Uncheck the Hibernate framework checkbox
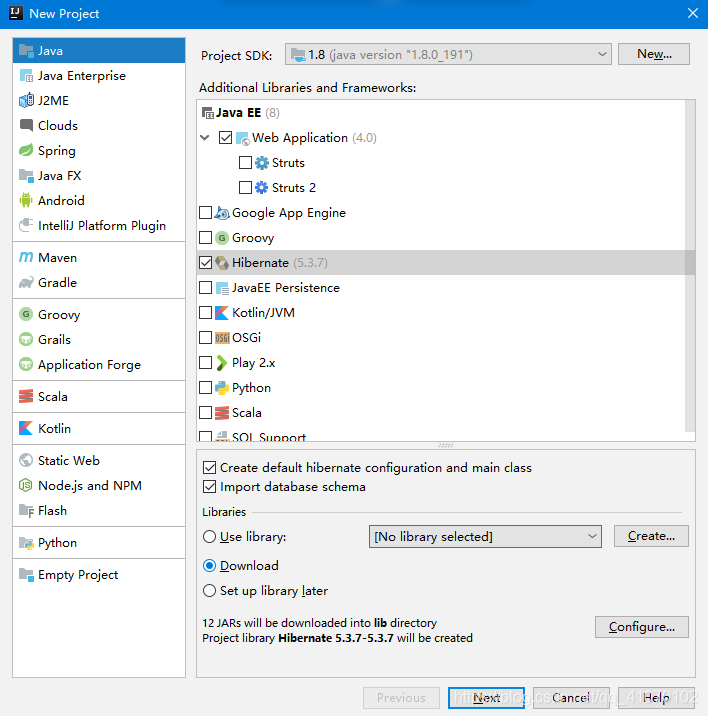708x716 pixels. (206, 263)
